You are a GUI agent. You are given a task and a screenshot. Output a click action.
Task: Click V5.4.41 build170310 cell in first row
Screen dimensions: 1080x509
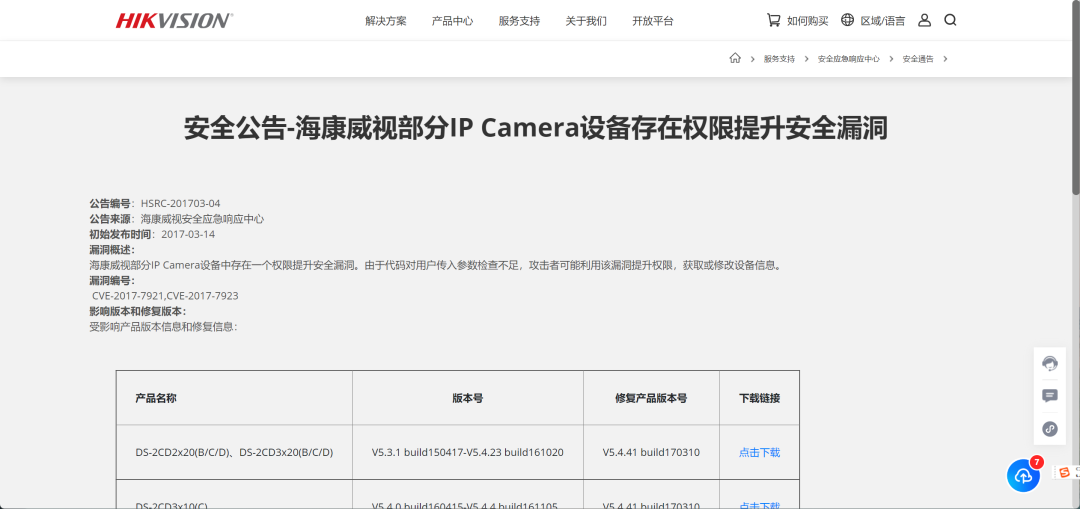651,453
